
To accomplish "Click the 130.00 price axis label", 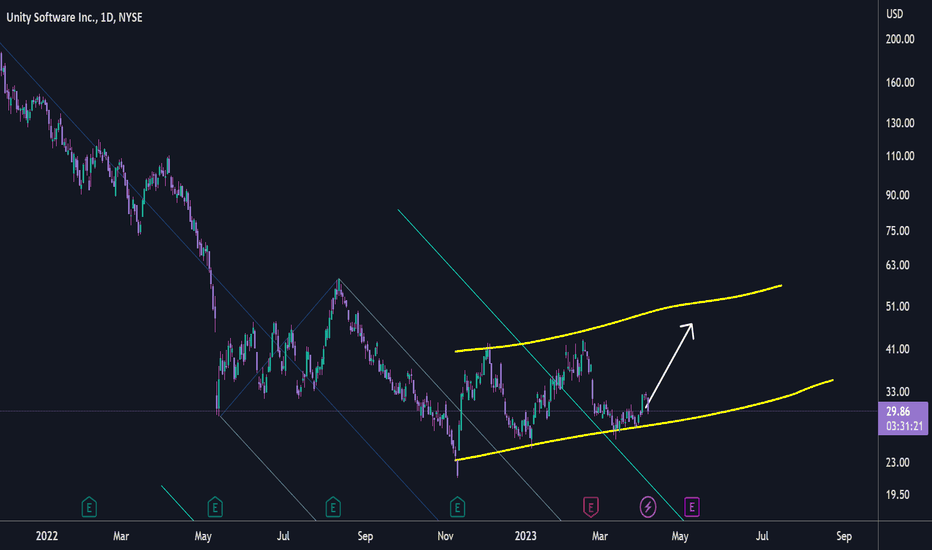I will 900,123.
